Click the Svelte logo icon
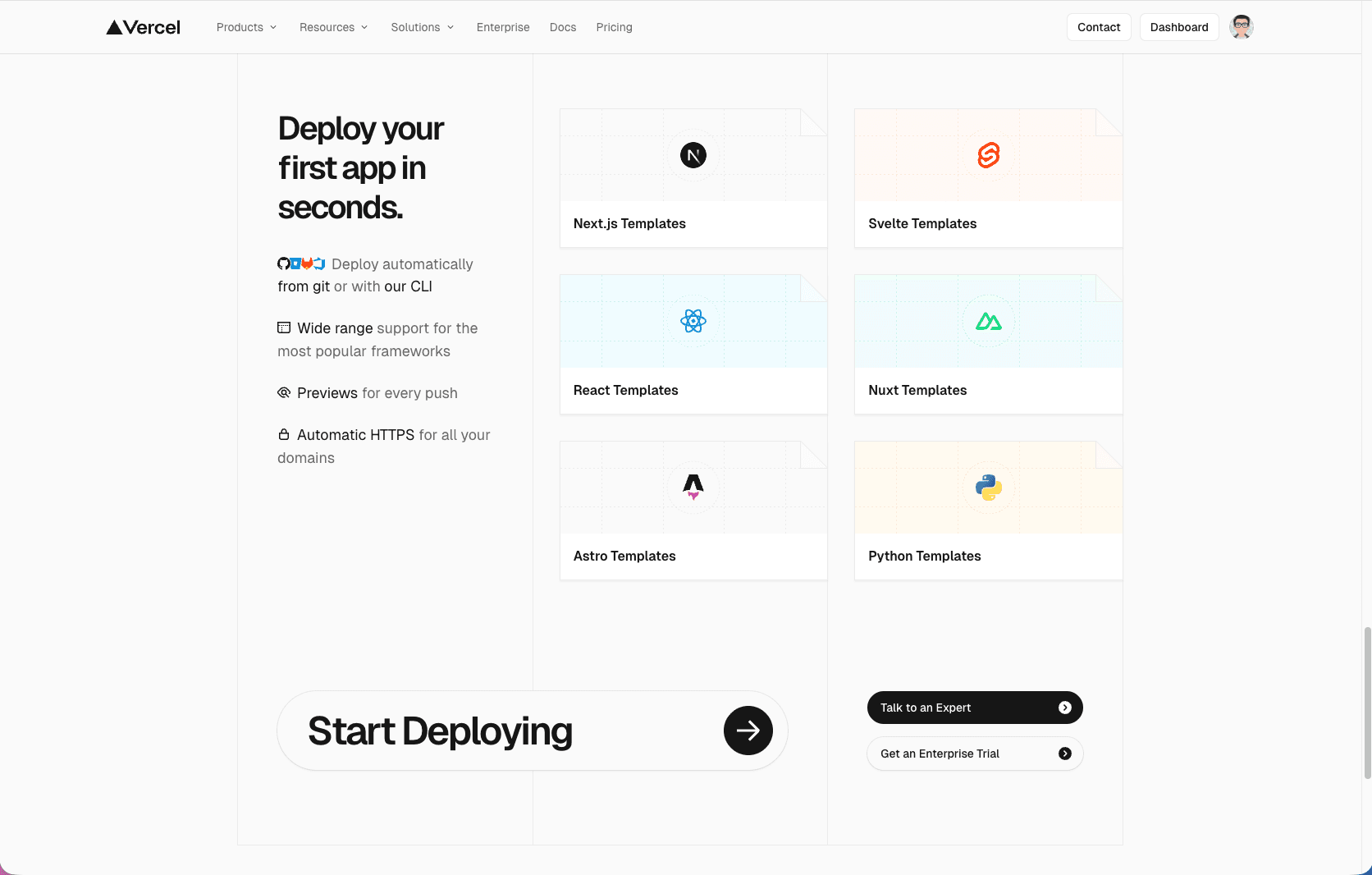The height and width of the screenshot is (875, 1372). (x=988, y=155)
